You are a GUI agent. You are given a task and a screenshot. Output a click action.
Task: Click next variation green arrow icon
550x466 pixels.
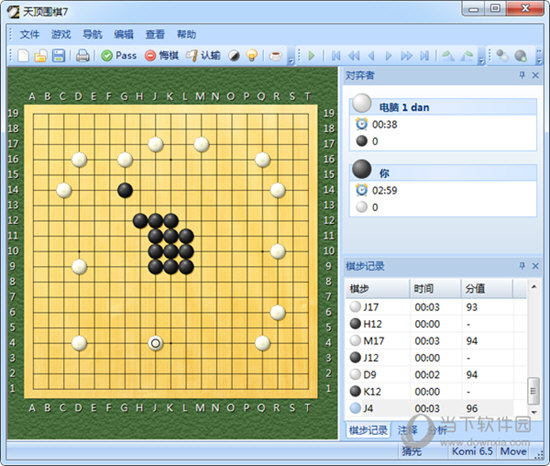click(467, 55)
